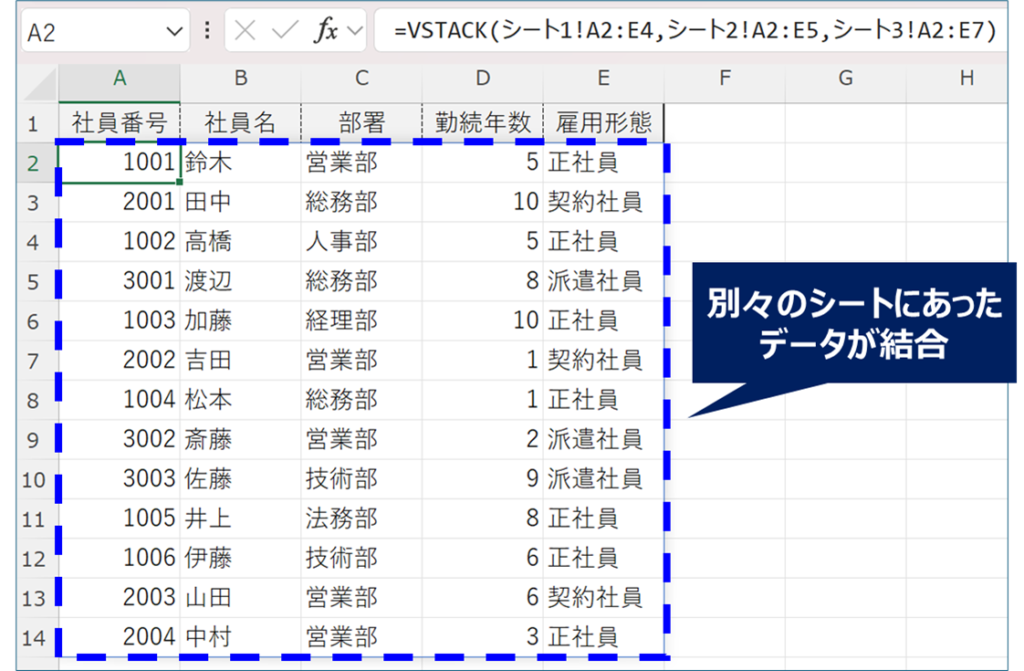
Task: Click the 派遣社員 cell in row 10
Action: pyautogui.click(x=602, y=479)
